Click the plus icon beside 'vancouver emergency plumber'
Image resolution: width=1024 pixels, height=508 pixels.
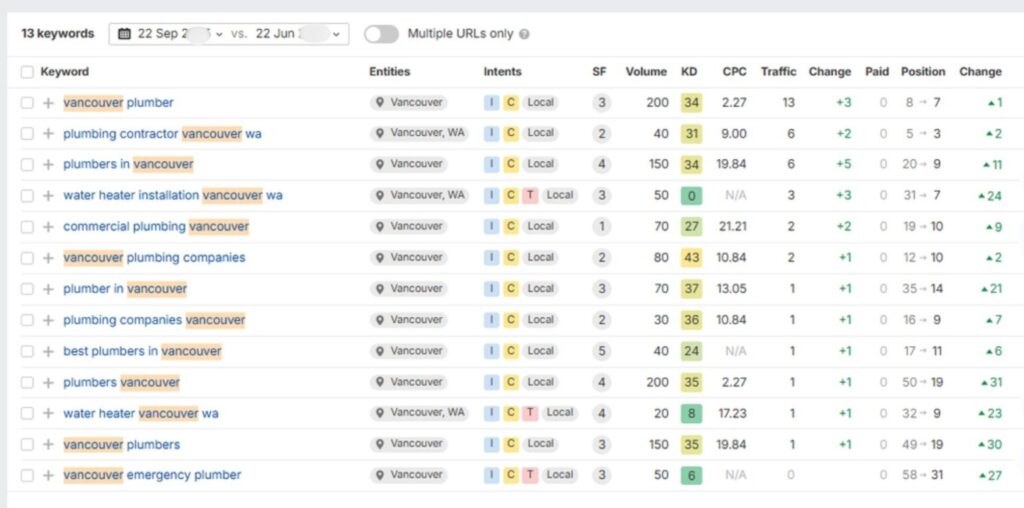(x=48, y=476)
